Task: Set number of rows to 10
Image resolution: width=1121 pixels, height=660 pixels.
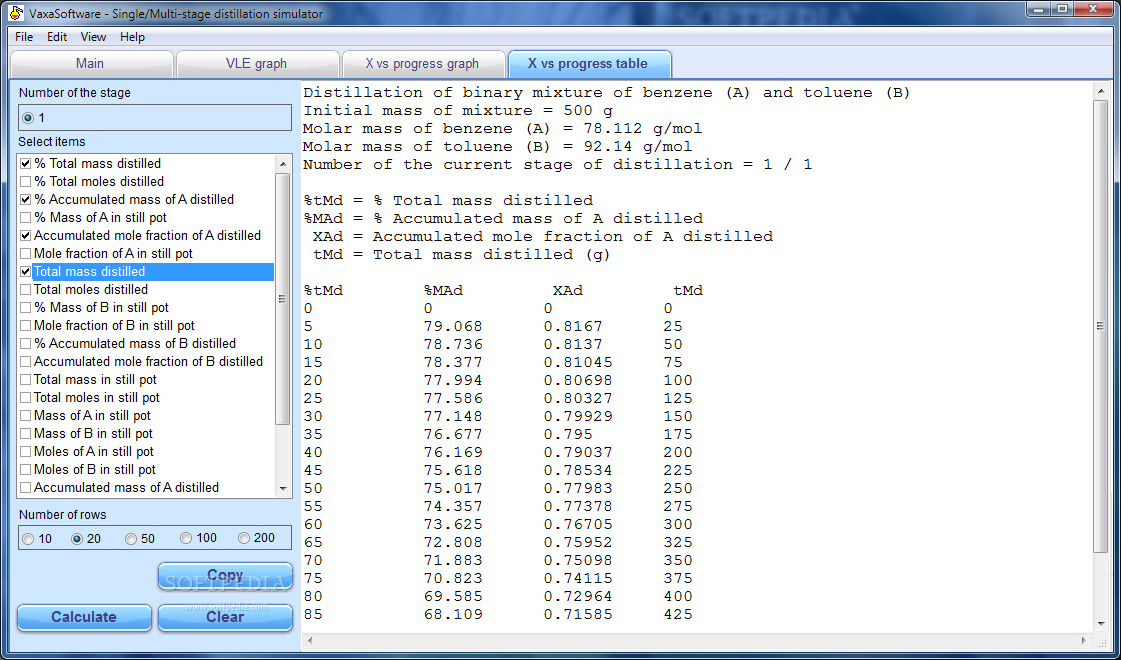Action: [x=28, y=539]
